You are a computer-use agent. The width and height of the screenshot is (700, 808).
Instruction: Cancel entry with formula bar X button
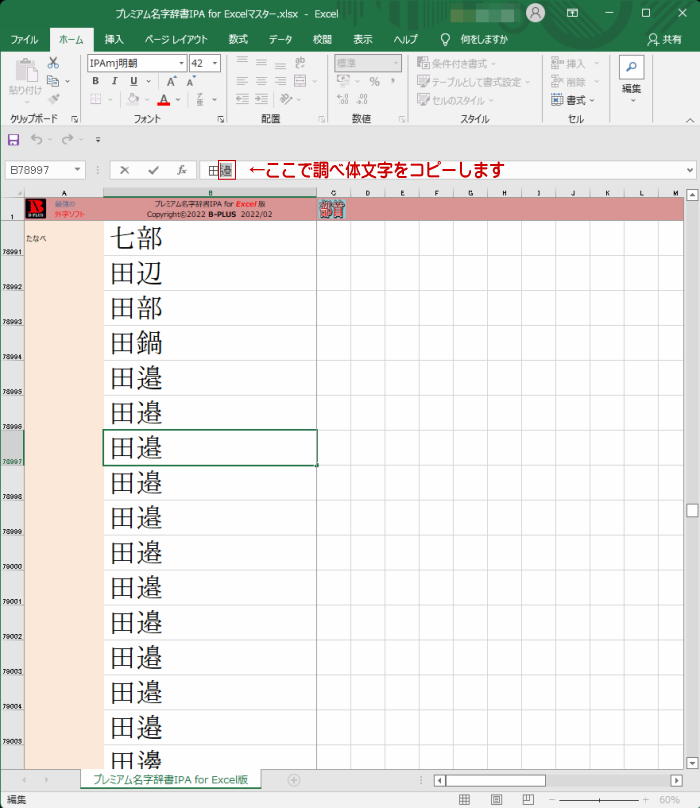coord(125,170)
